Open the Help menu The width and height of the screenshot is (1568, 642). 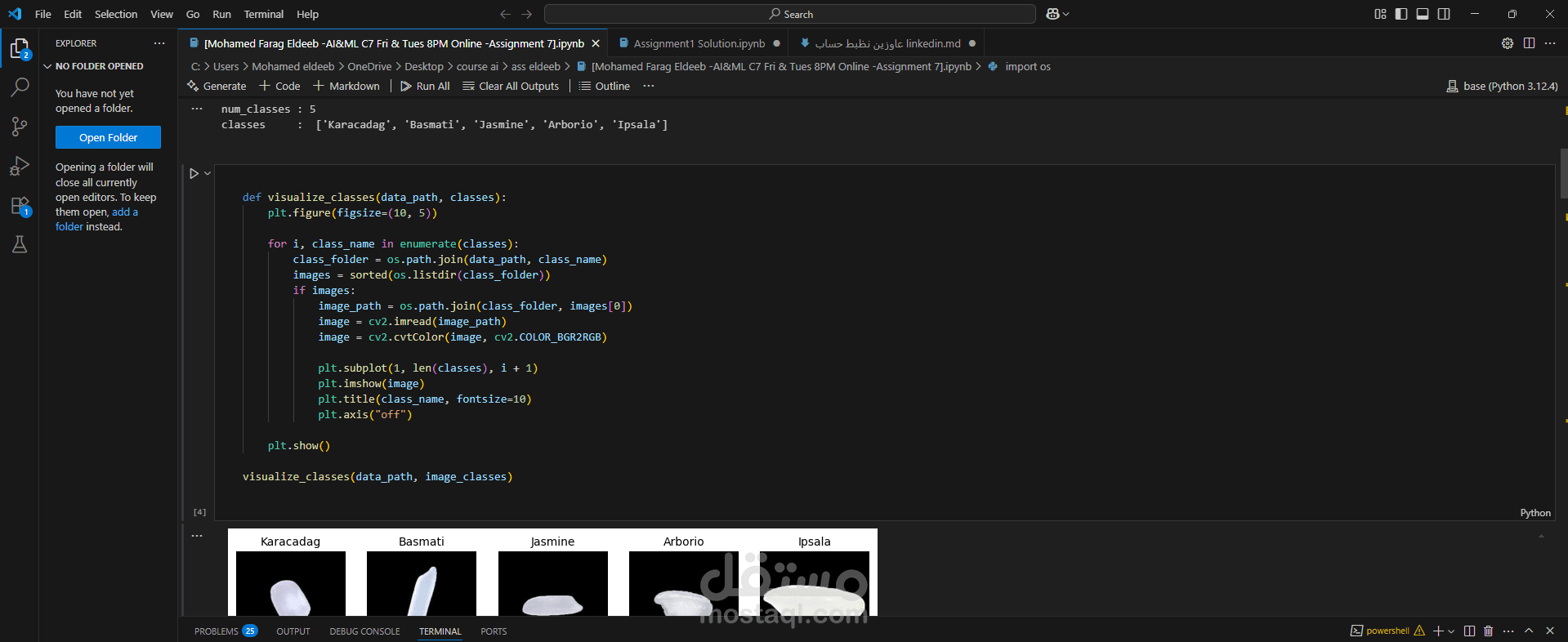point(308,14)
